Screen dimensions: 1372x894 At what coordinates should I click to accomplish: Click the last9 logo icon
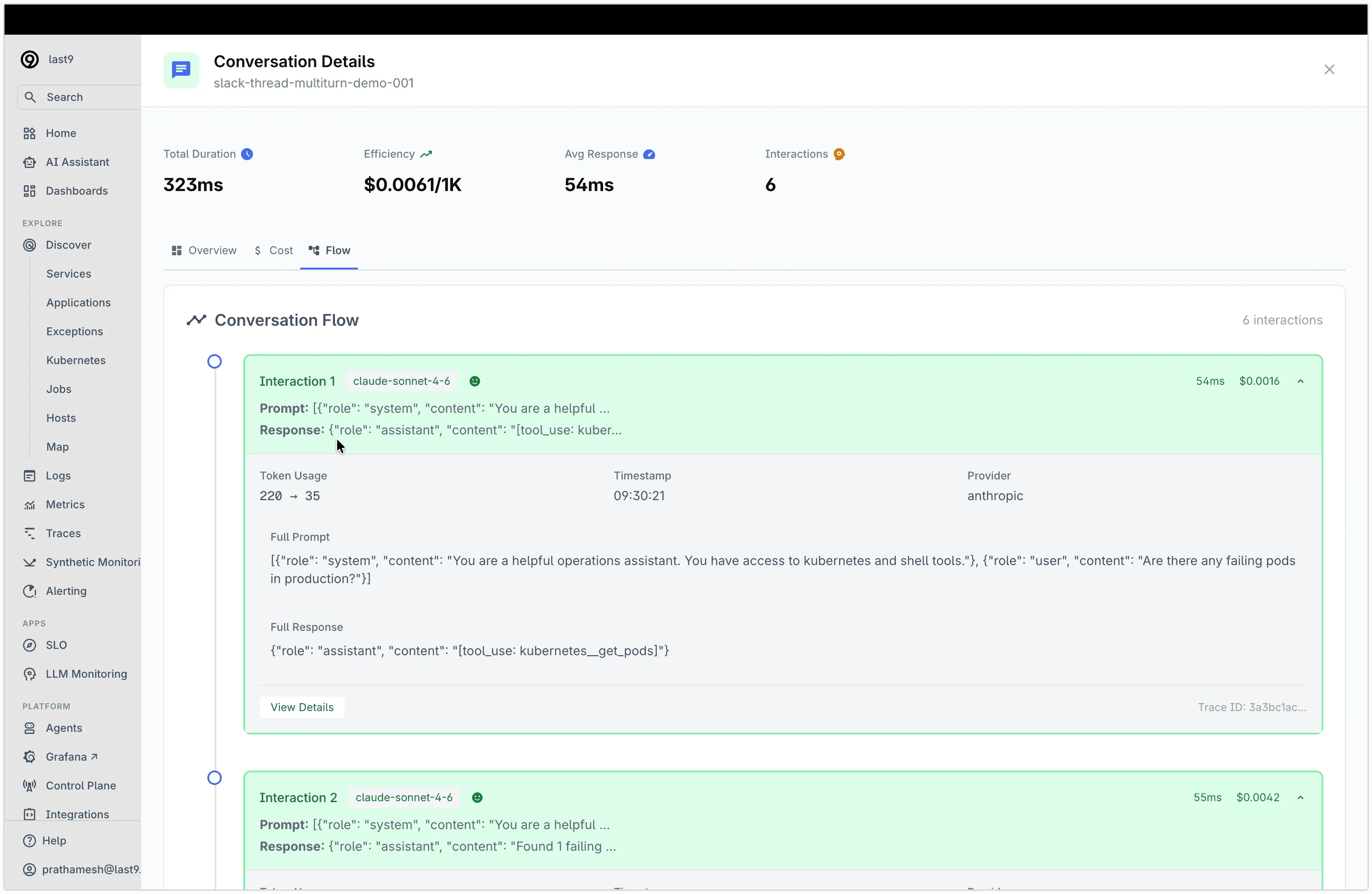29,59
